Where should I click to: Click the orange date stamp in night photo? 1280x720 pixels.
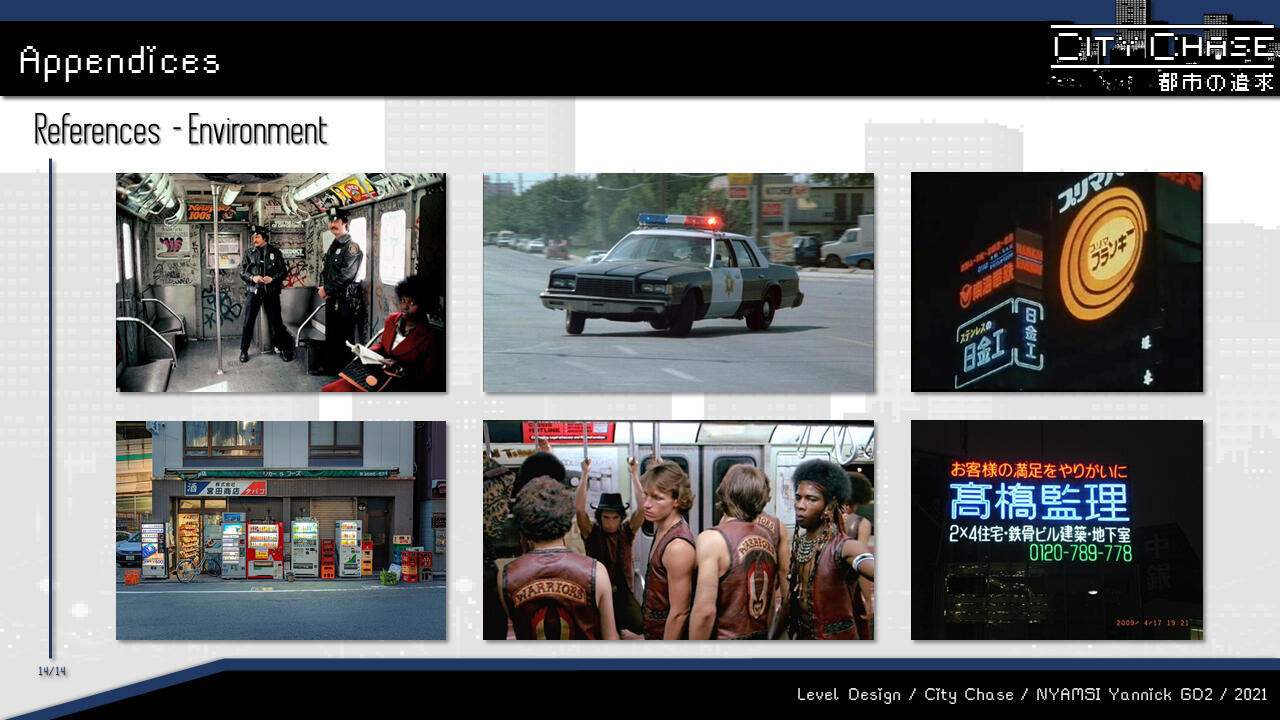[1152, 623]
